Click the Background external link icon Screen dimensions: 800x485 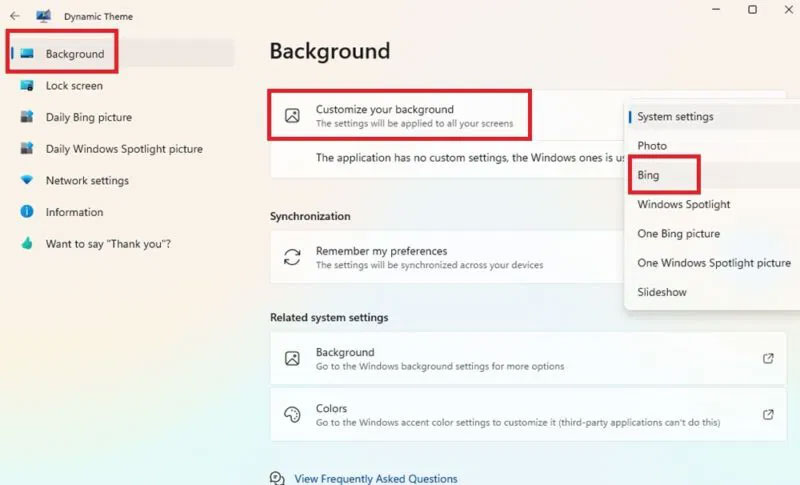tap(768, 359)
